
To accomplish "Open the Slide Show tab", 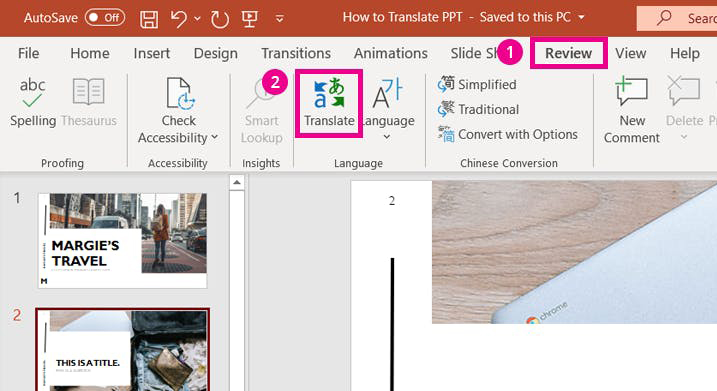I will (474, 53).
